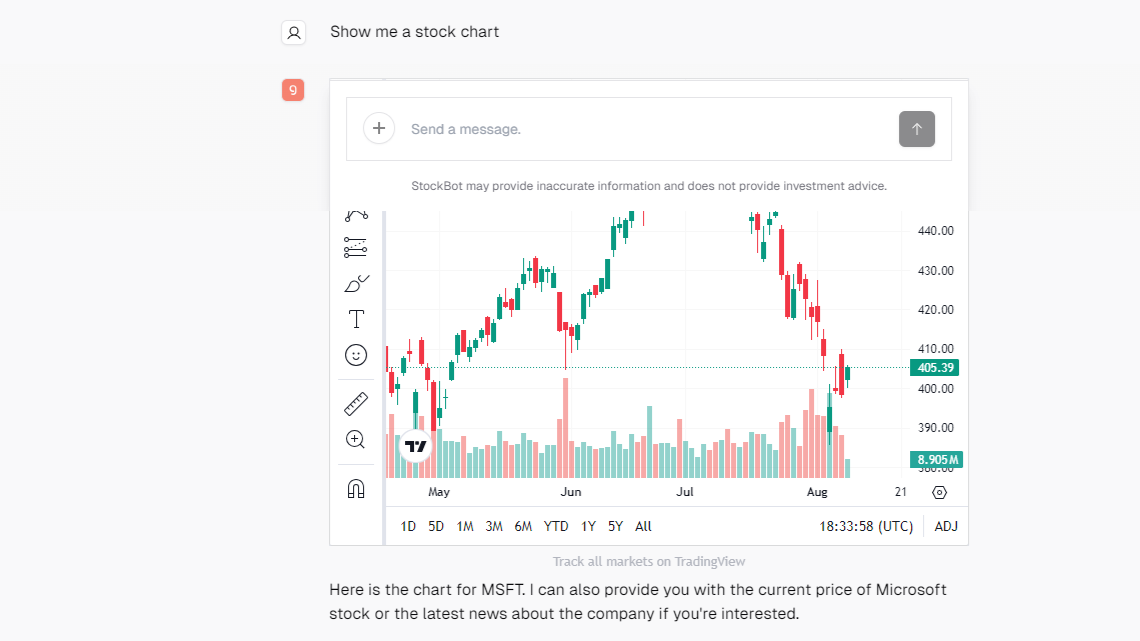Image resolution: width=1140 pixels, height=641 pixels.
Task: Switch chart range to 6M
Action: coord(523,526)
